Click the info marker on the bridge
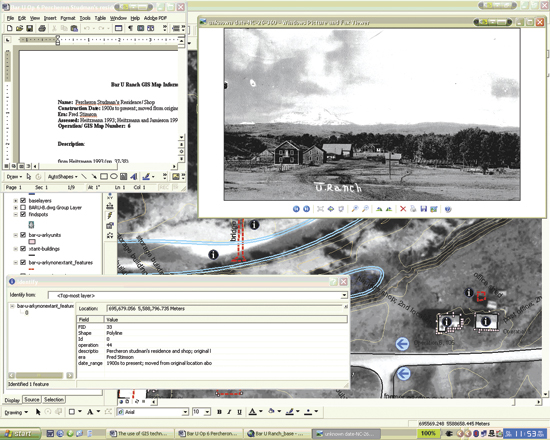The width and height of the screenshot is (550, 440). (254, 225)
